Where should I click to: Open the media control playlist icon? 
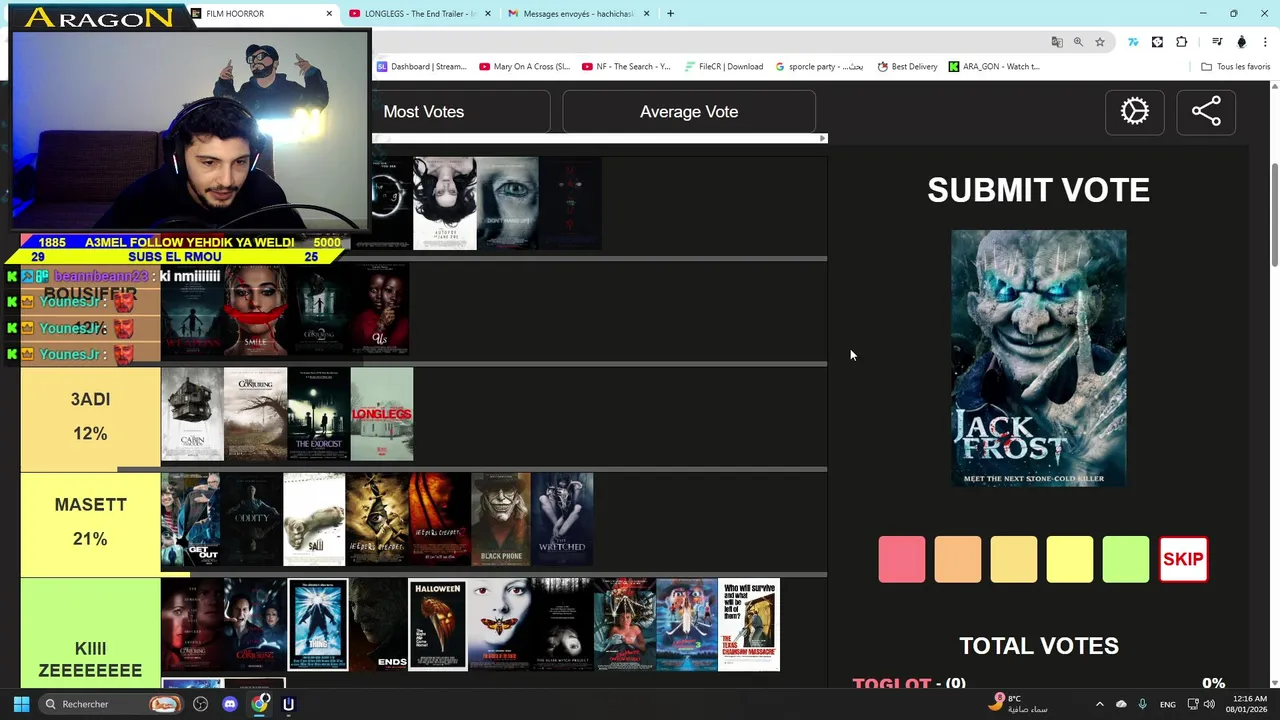pyautogui.click(x=1217, y=42)
